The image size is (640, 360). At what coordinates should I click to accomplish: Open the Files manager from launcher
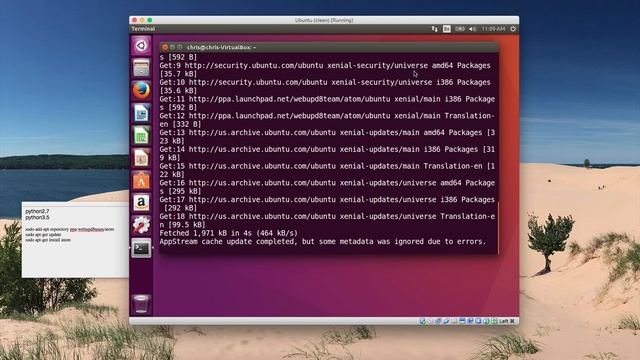(141, 68)
